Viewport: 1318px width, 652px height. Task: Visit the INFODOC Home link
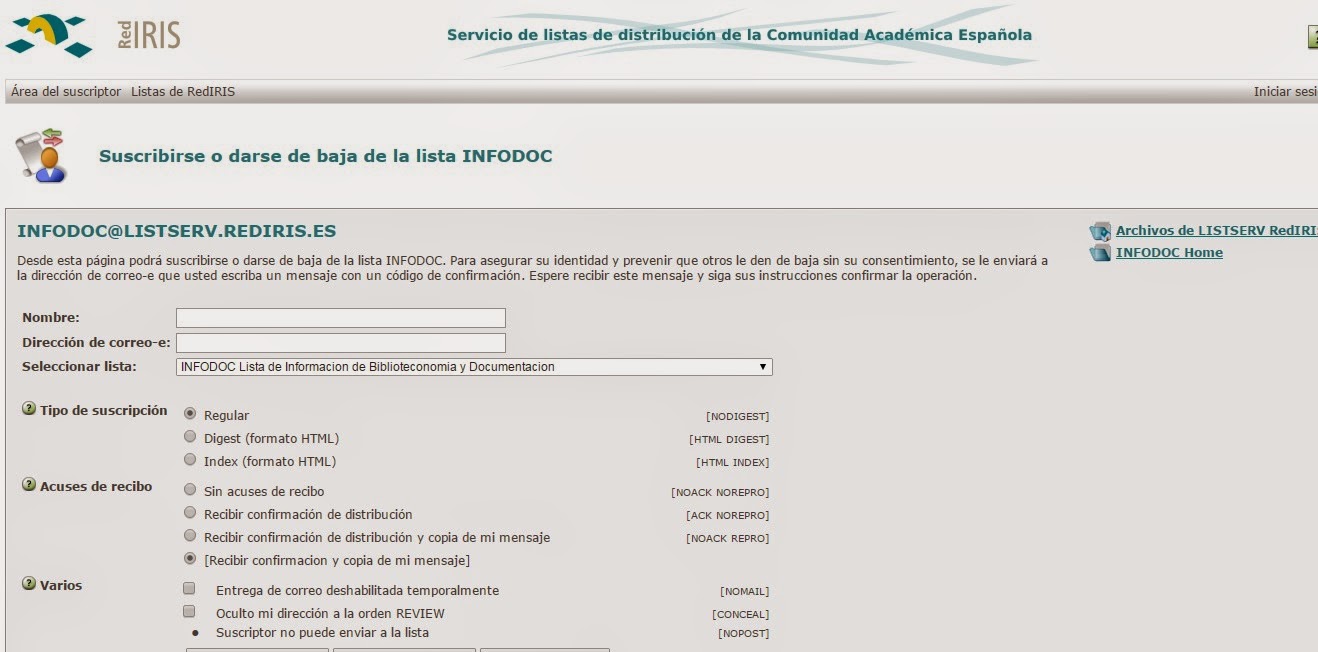pyautogui.click(x=1169, y=252)
